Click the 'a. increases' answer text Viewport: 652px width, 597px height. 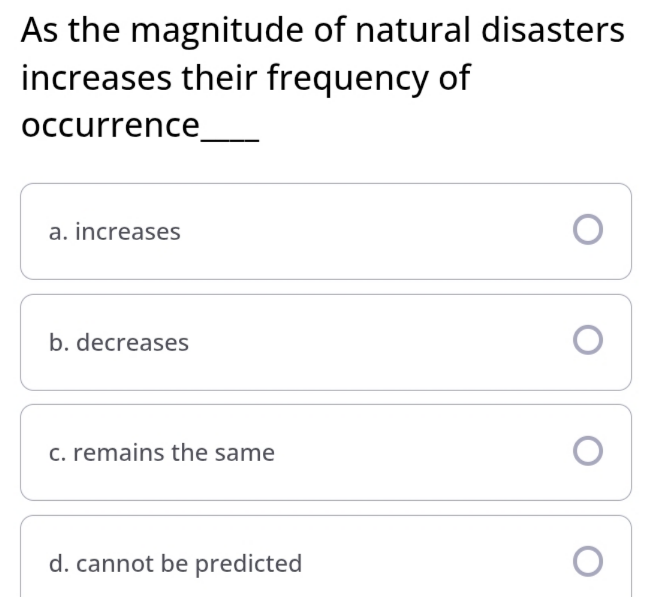115,232
